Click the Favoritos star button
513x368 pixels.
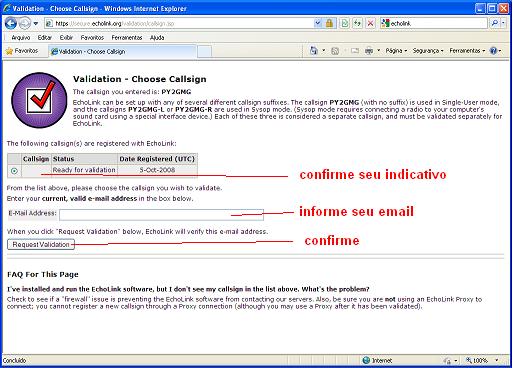click(x=22, y=51)
